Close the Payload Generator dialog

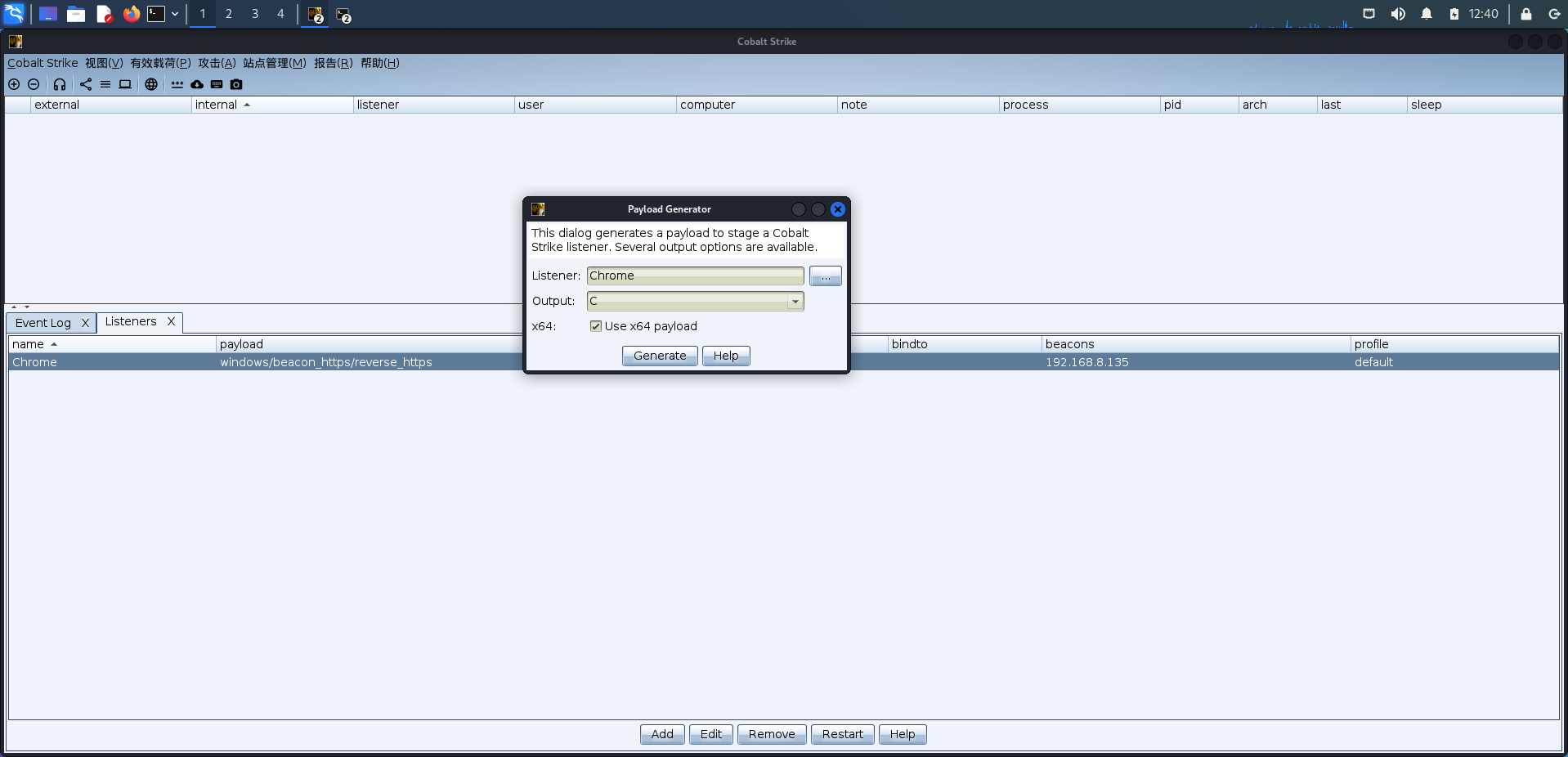(x=838, y=209)
